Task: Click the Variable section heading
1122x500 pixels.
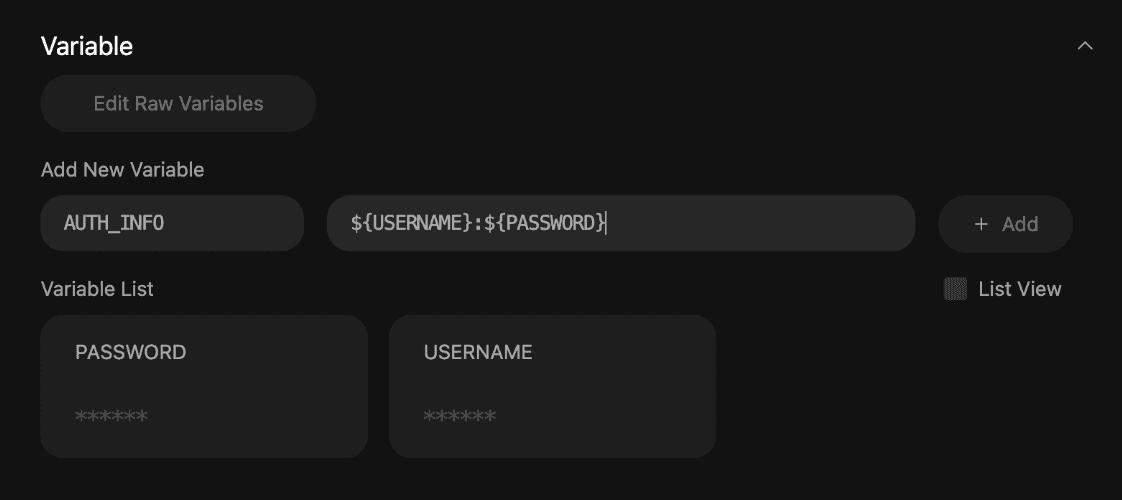Action: click(x=87, y=46)
